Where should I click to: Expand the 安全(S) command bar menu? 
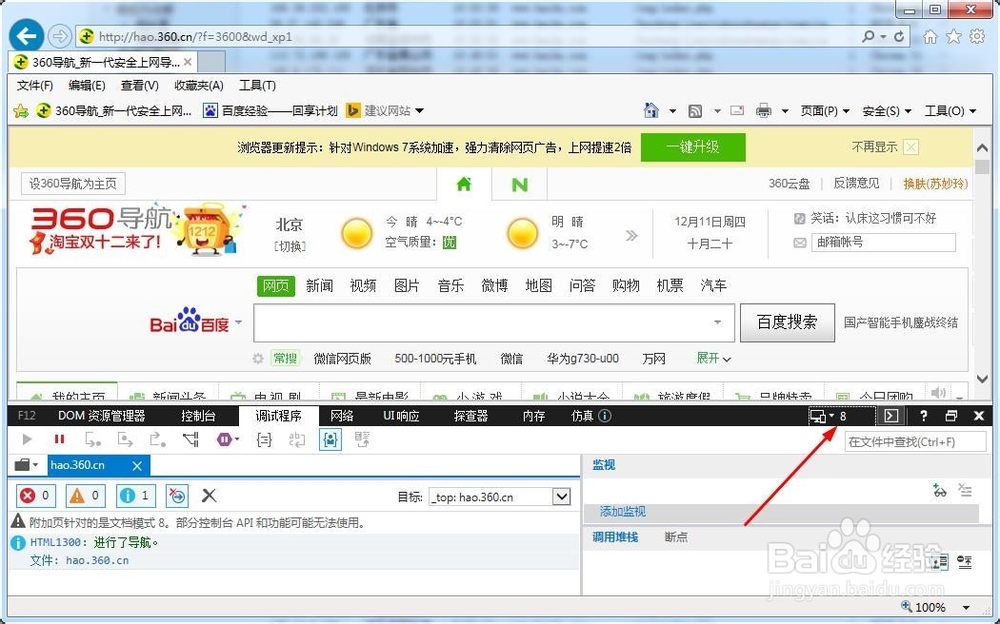(886, 111)
